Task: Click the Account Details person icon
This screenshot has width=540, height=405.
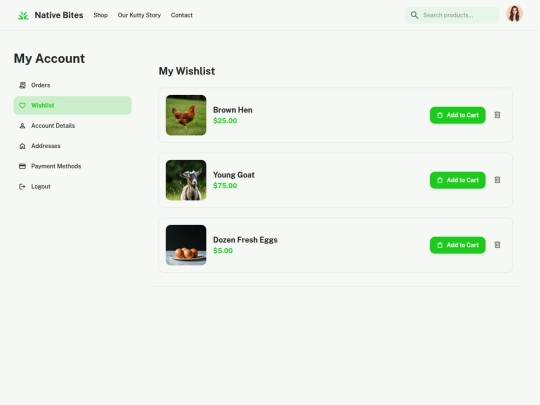Action: [x=22, y=126]
